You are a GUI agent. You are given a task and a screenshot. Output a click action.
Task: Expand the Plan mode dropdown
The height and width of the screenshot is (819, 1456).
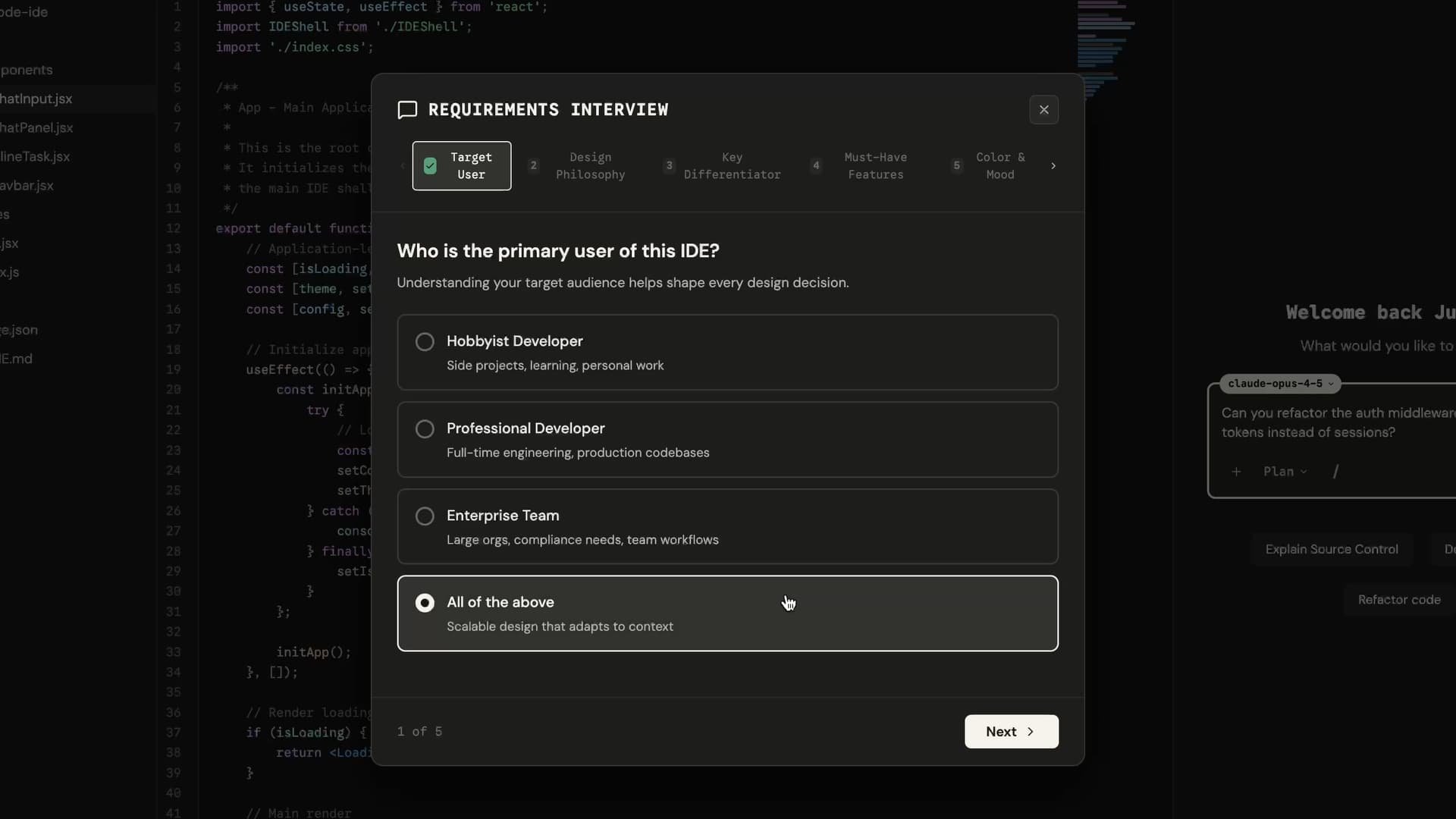point(1285,472)
